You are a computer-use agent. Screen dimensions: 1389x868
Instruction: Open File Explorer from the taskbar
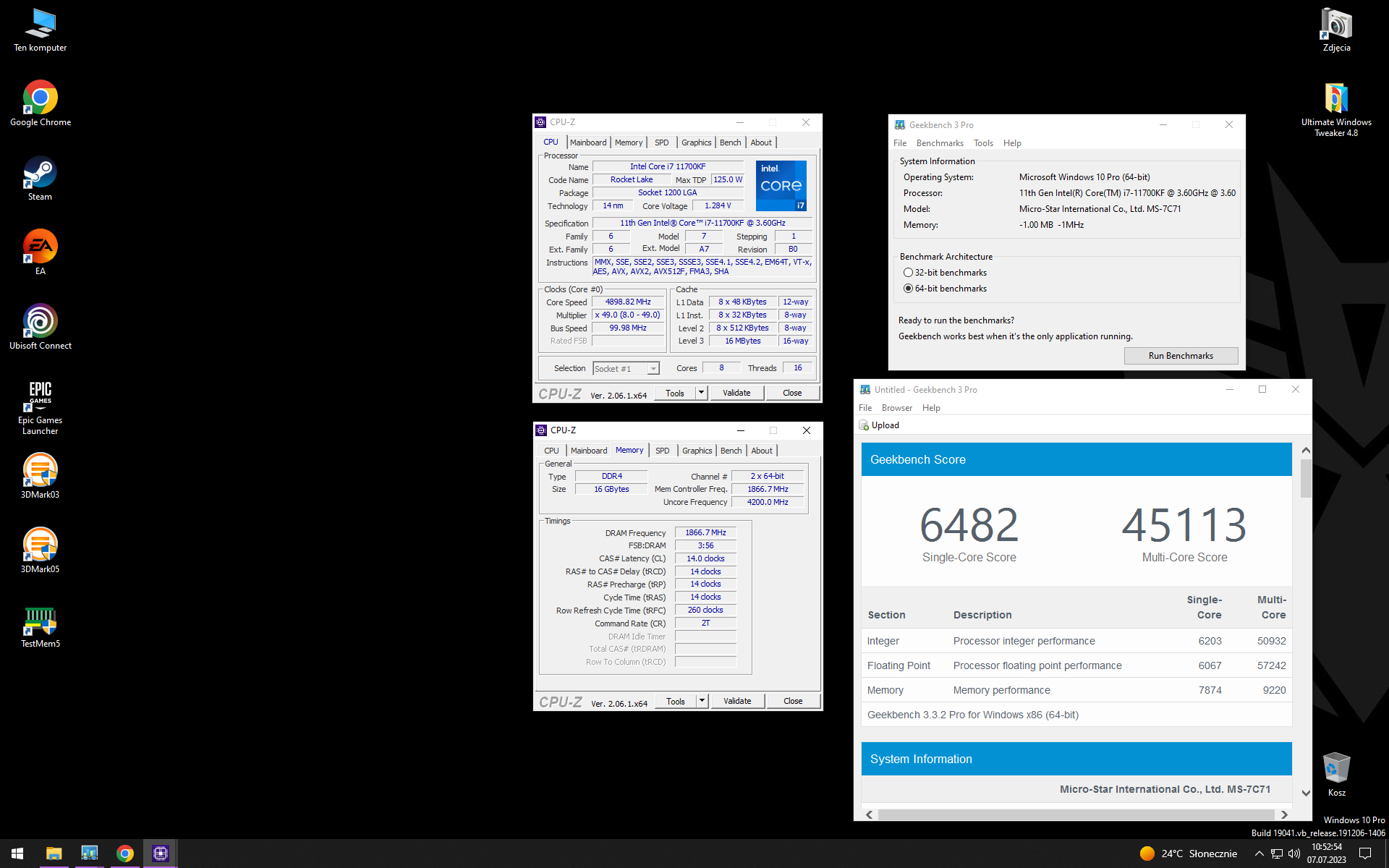point(54,854)
